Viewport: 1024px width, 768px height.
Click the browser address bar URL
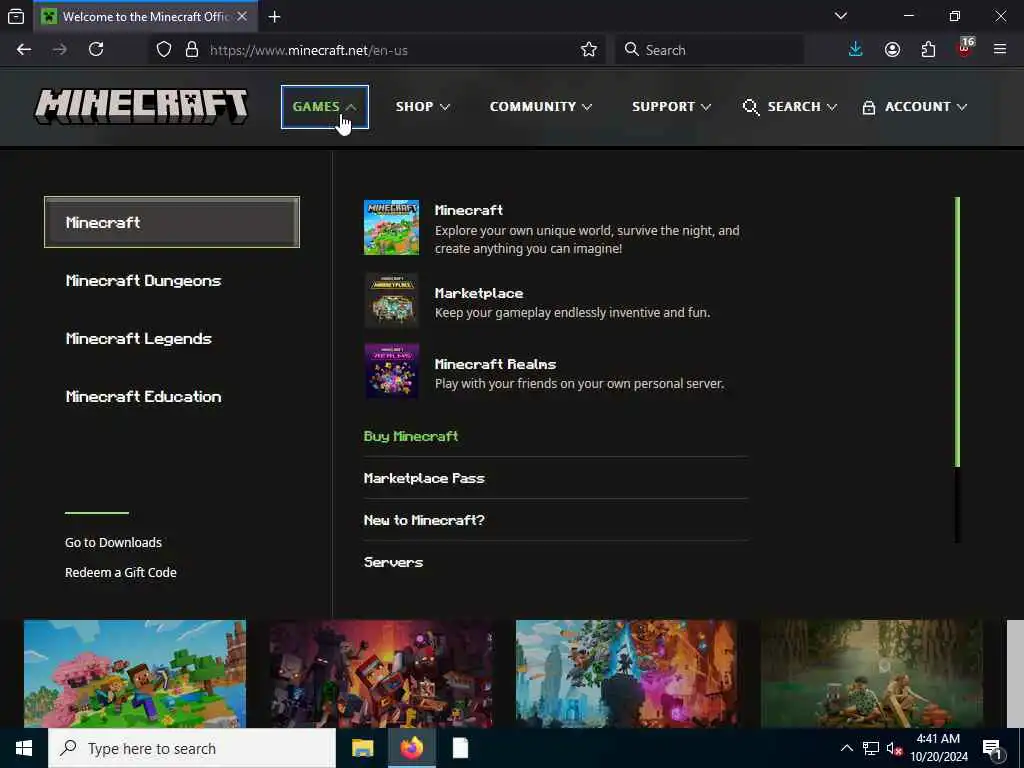pos(308,50)
